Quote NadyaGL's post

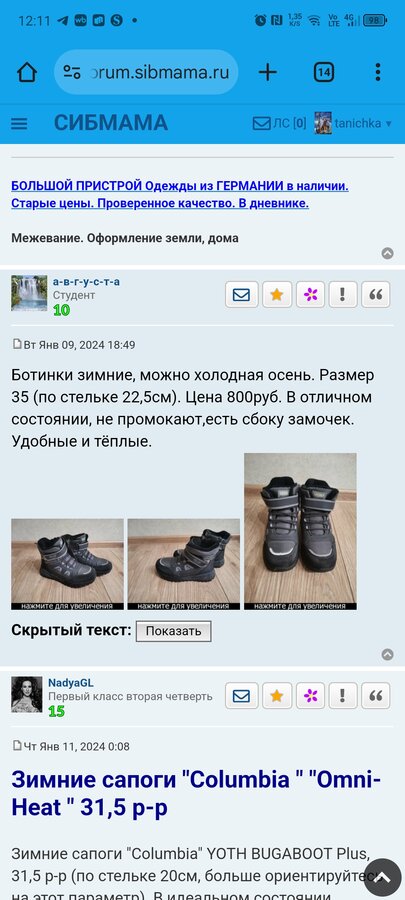[376, 696]
